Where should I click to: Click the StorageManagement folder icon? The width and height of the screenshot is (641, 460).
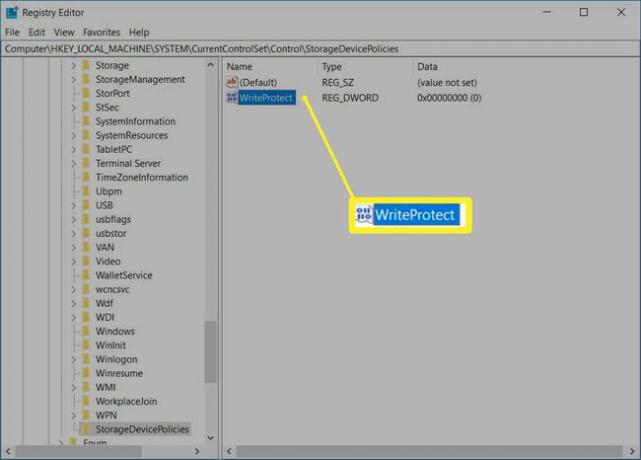pos(86,79)
